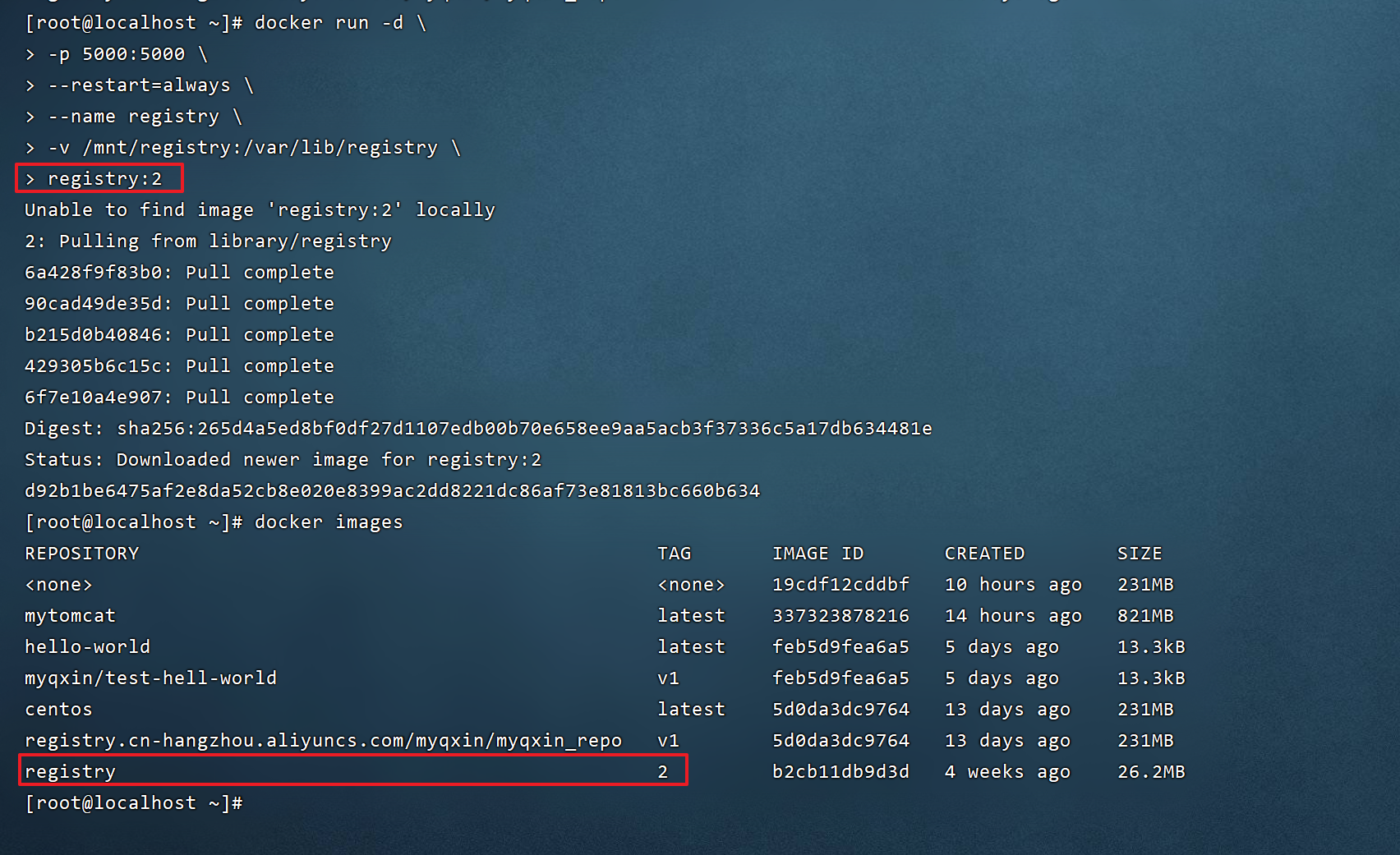This screenshot has width=1400, height=855.
Task: Click layer line '429305b6c15c: Pull complete'
Action: [x=179, y=366]
